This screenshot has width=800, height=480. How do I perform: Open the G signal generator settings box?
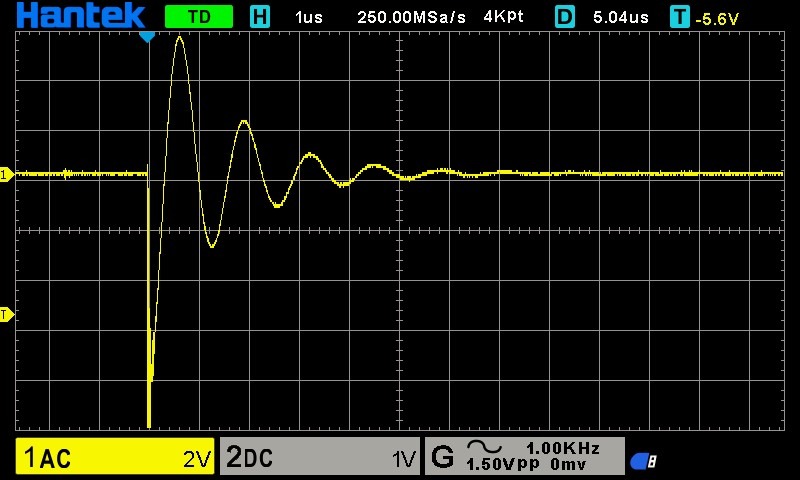524,456
